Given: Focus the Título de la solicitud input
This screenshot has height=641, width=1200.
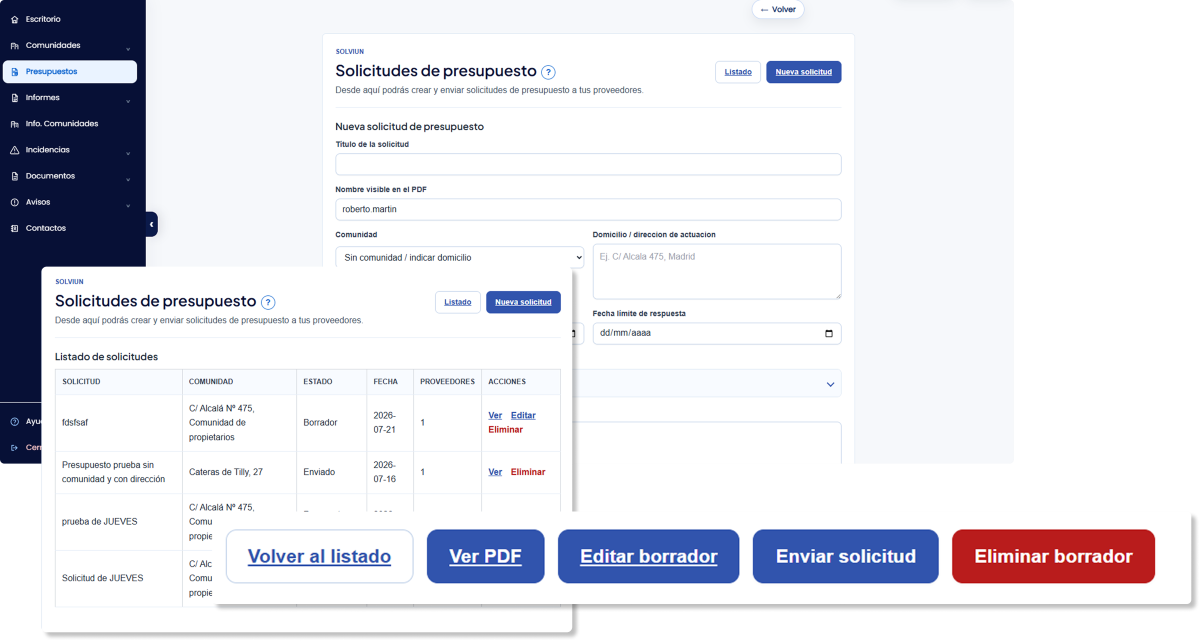Looking at the screenshot, I should [588, 164].
